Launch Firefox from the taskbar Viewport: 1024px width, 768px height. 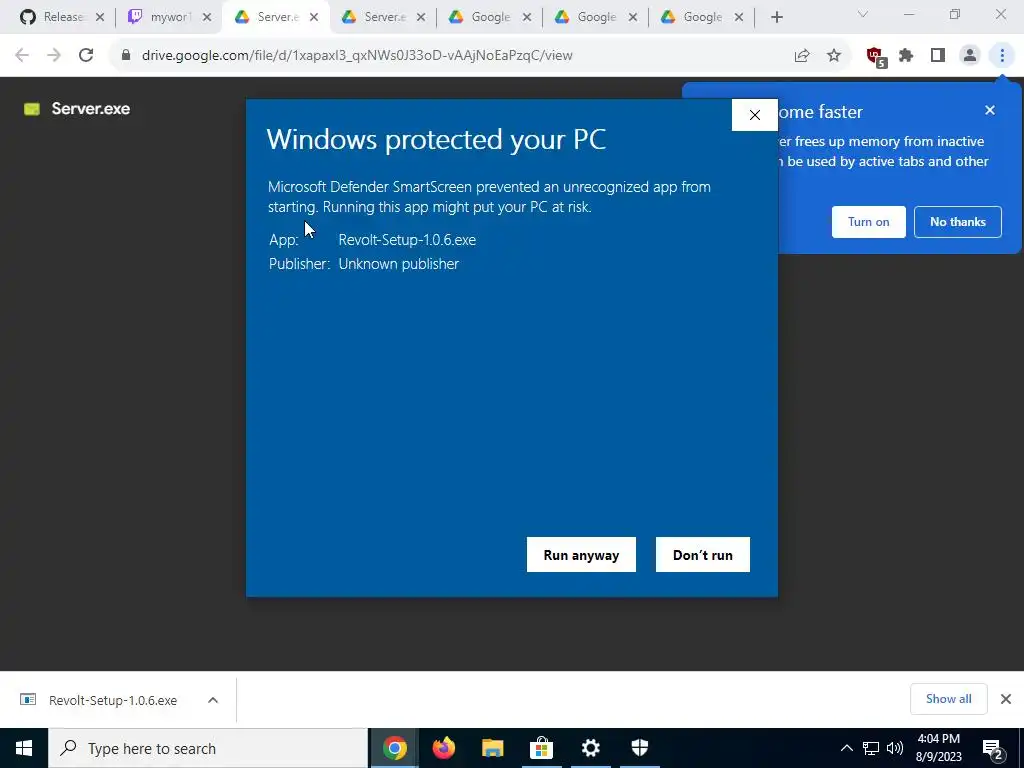443,748
